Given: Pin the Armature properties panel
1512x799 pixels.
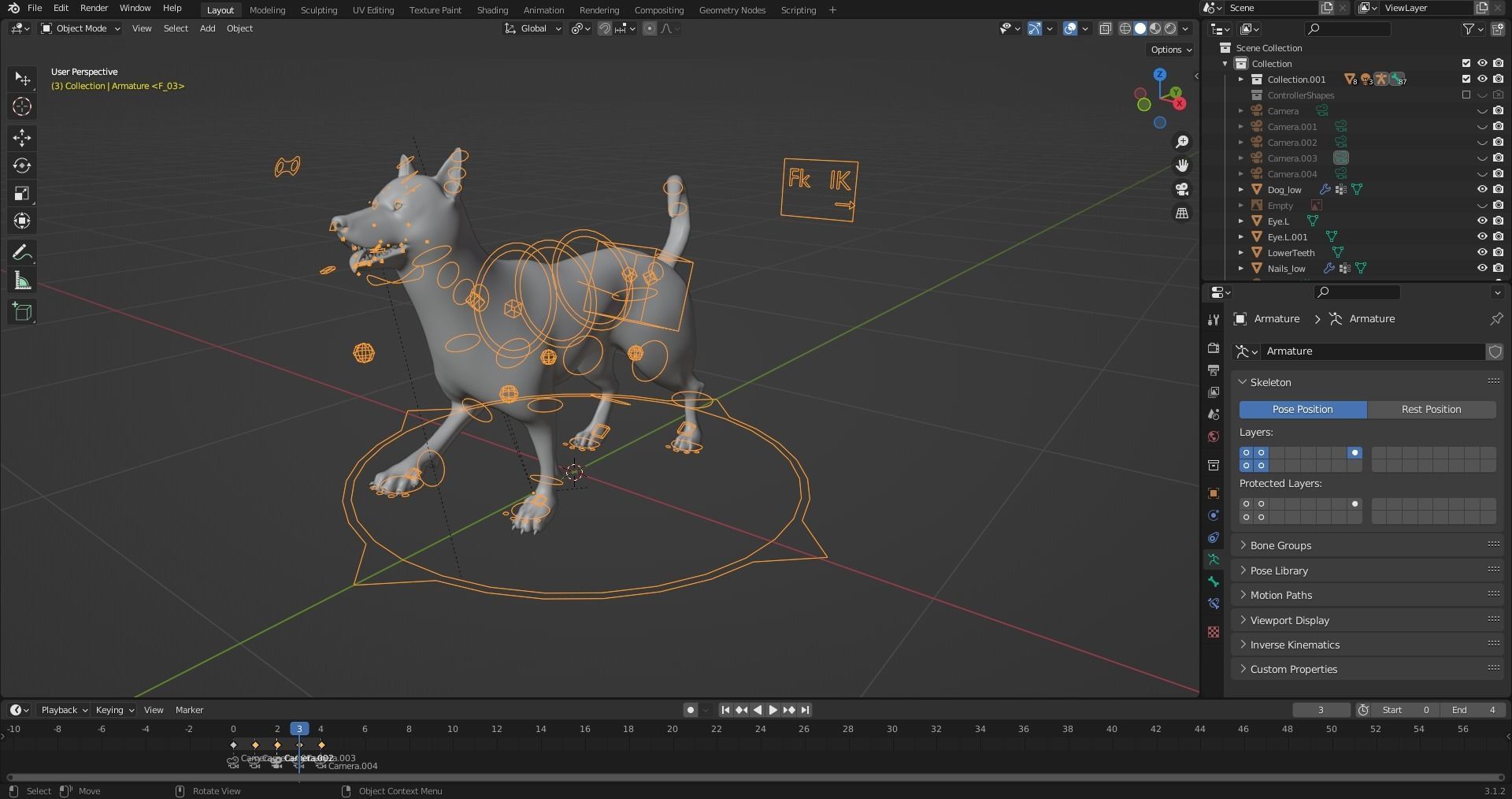Looking at the screenshot, I should pos(1495,318).
